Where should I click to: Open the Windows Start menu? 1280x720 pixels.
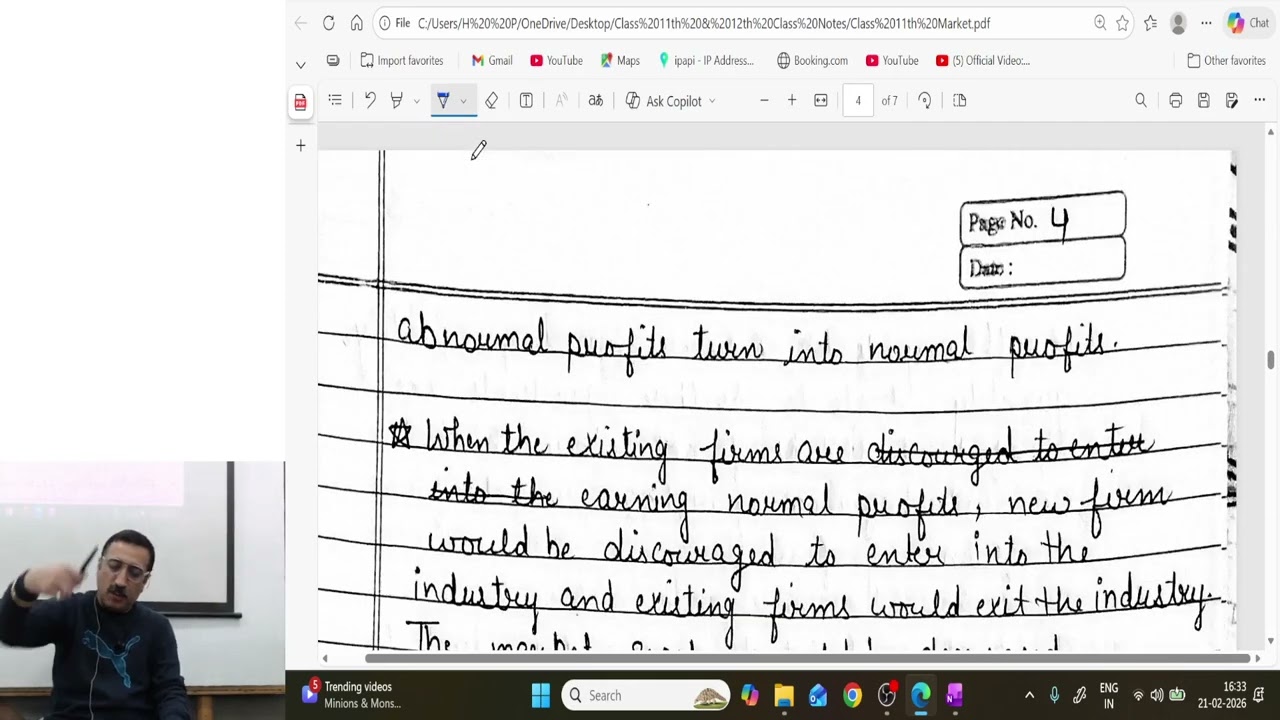click(x=541, y=695)
